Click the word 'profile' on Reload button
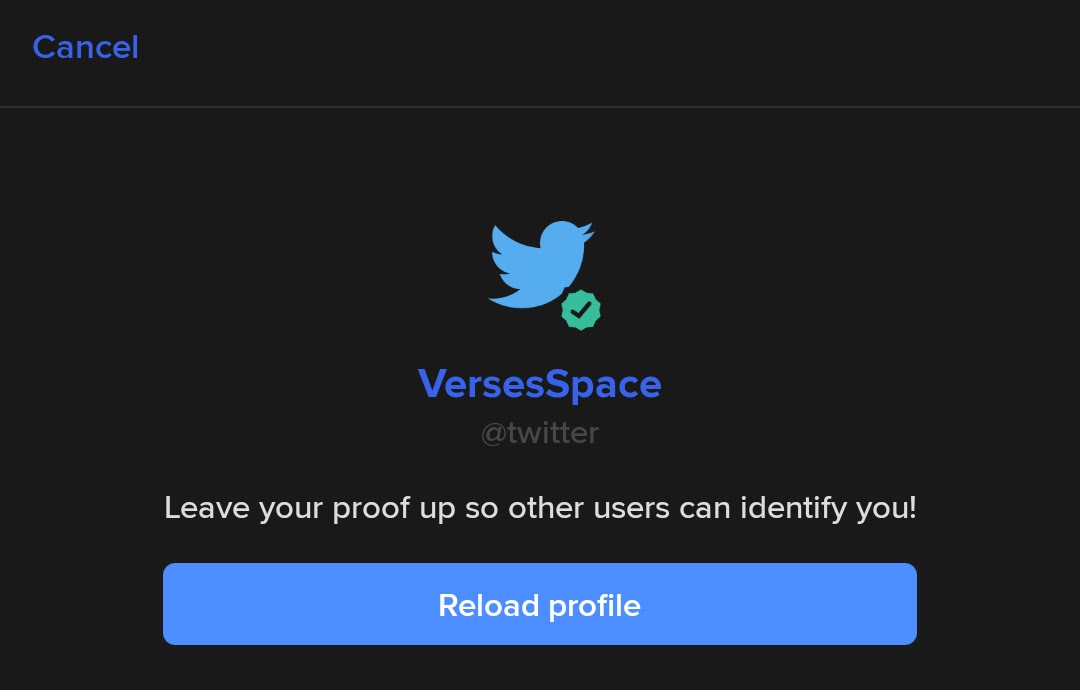 pyautogui.click(x=594, y=607)
